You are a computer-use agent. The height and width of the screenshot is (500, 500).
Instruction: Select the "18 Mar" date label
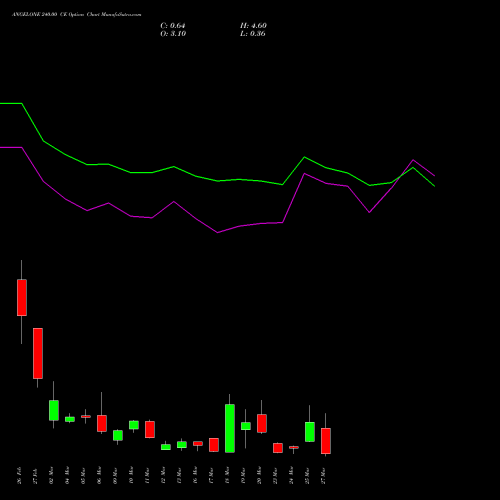pyautogui.click(x=227, y=475)
